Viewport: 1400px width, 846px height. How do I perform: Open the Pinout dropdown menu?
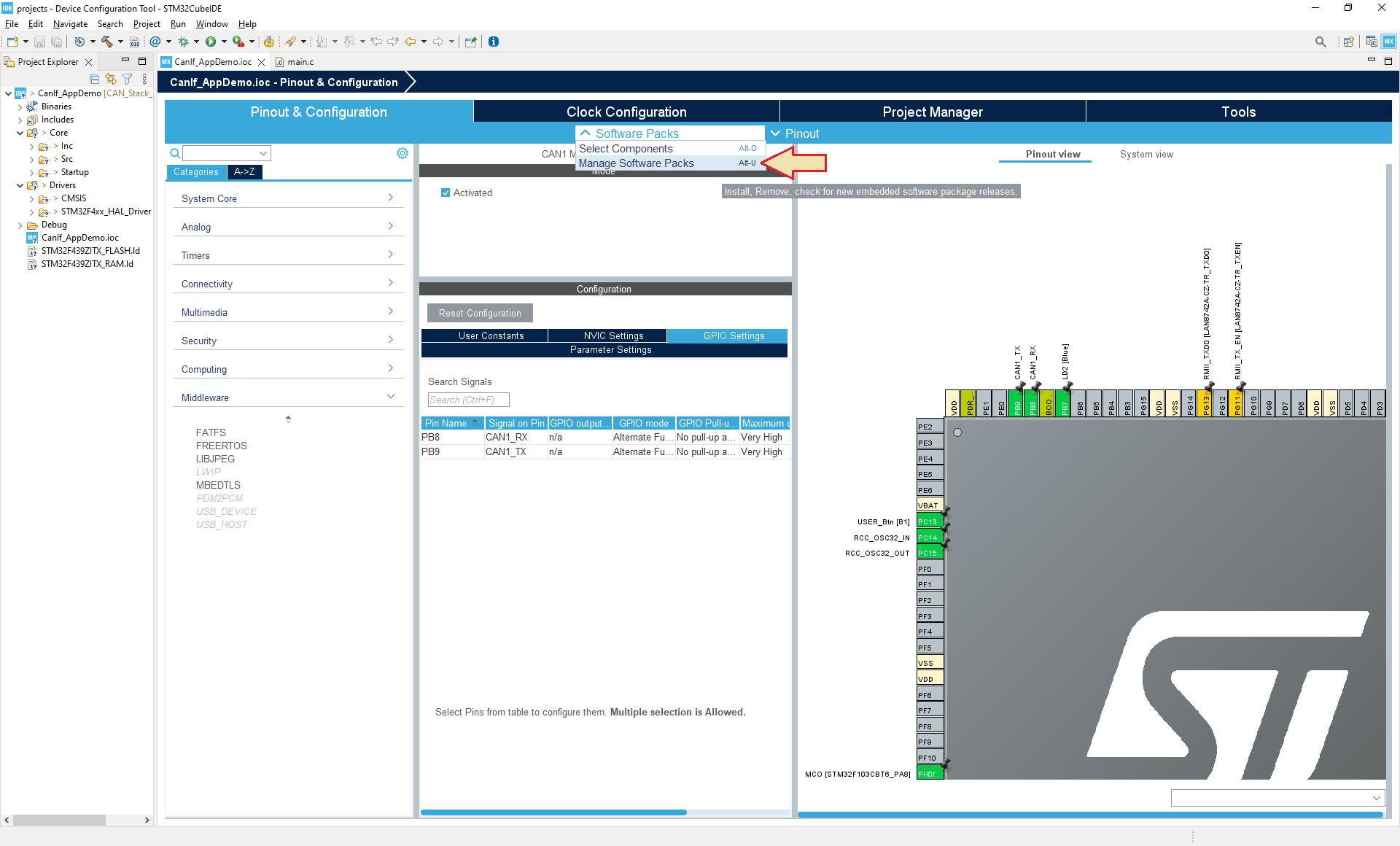coord(796,133)
